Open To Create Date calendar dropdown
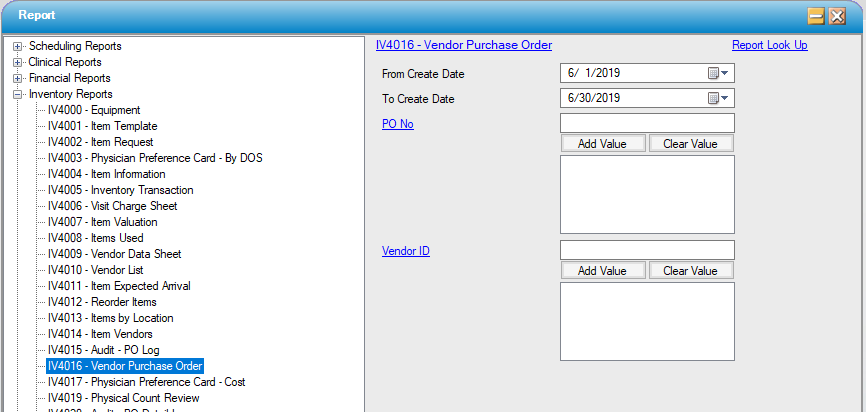This screenshot has height=412, width=866. coord(719,98)
